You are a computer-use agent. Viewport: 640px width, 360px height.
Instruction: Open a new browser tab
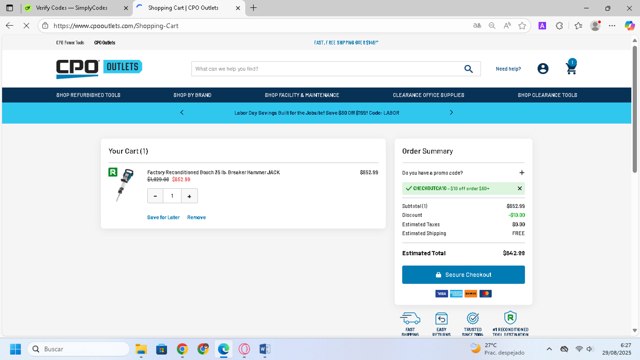(253, 8)
